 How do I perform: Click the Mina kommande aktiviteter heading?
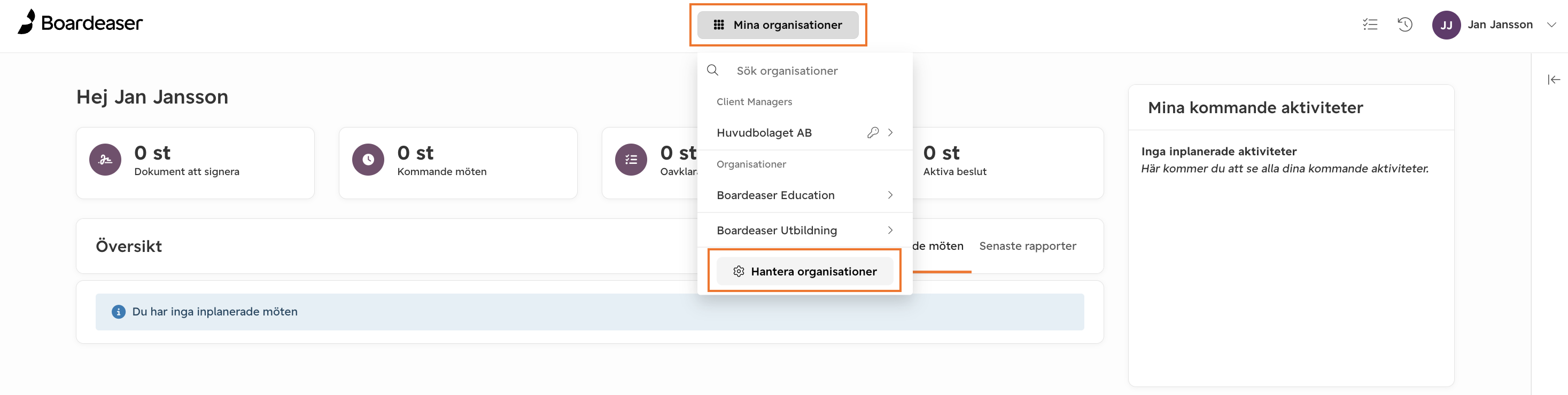[1255, 108]
